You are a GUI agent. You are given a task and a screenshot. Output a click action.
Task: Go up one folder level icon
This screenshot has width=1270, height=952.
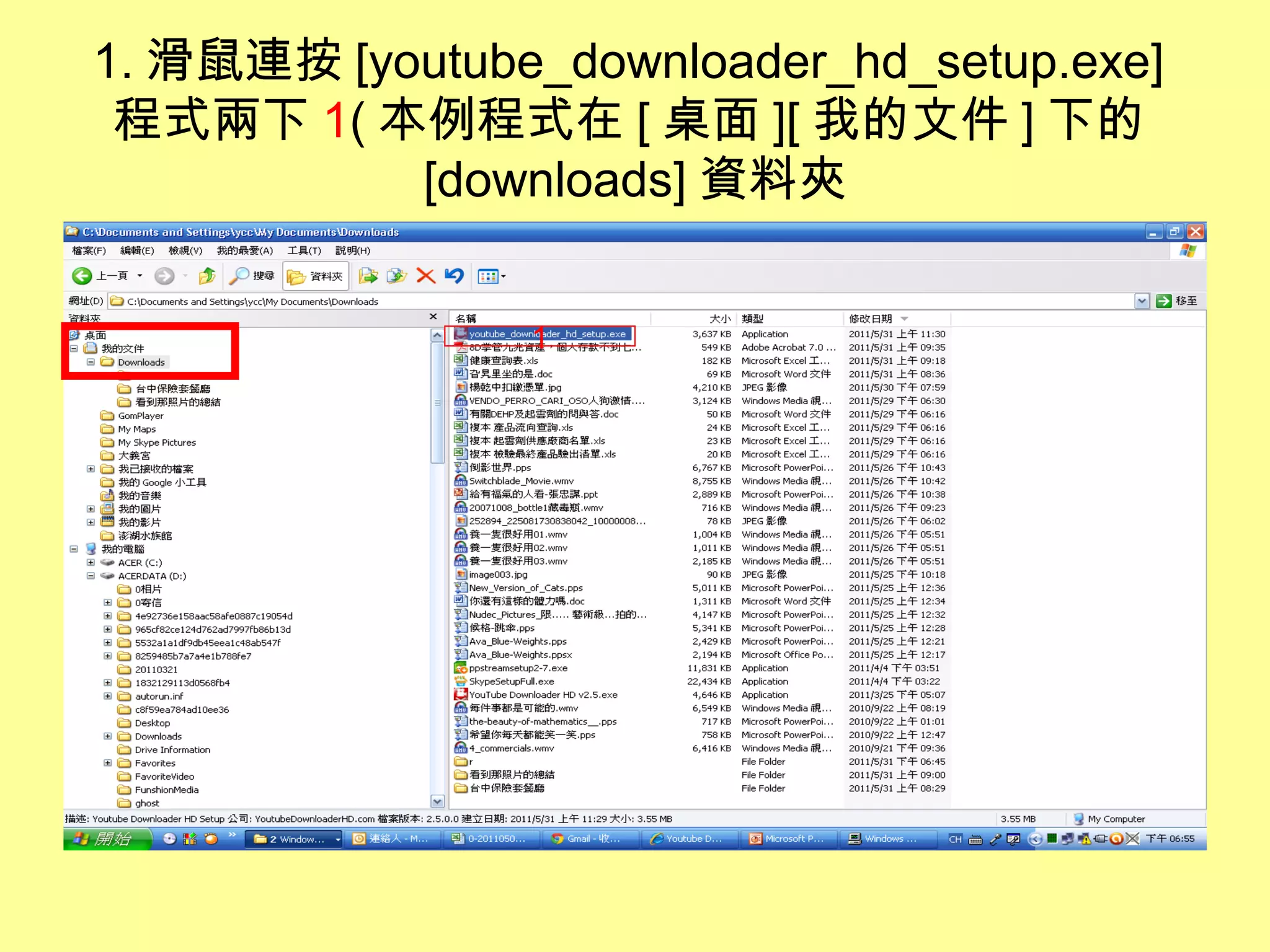207,276
